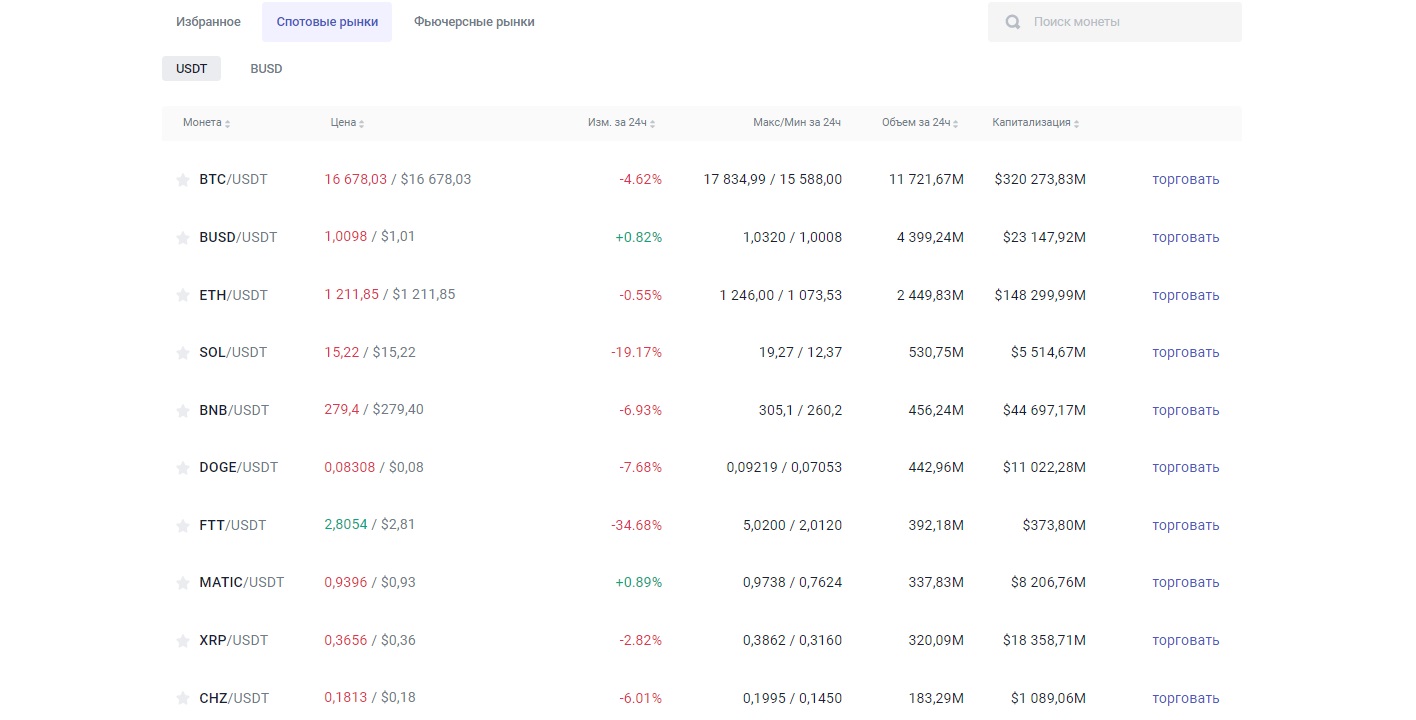The height and width of the screenshot is (720, 1416).
Task: Sort by Цена column
Action: click(x=347, y=123)
